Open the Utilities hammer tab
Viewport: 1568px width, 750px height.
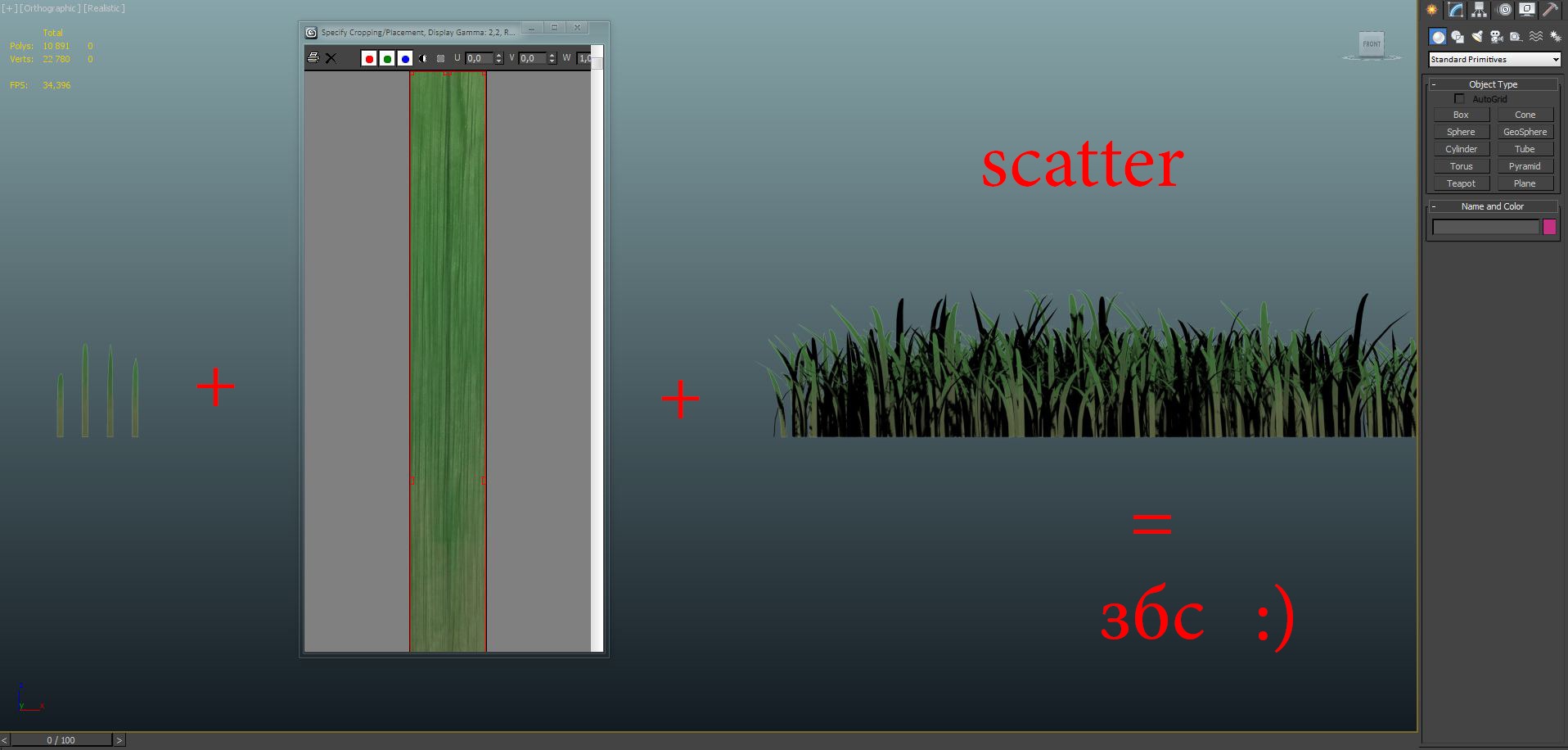coord(1550,10)
